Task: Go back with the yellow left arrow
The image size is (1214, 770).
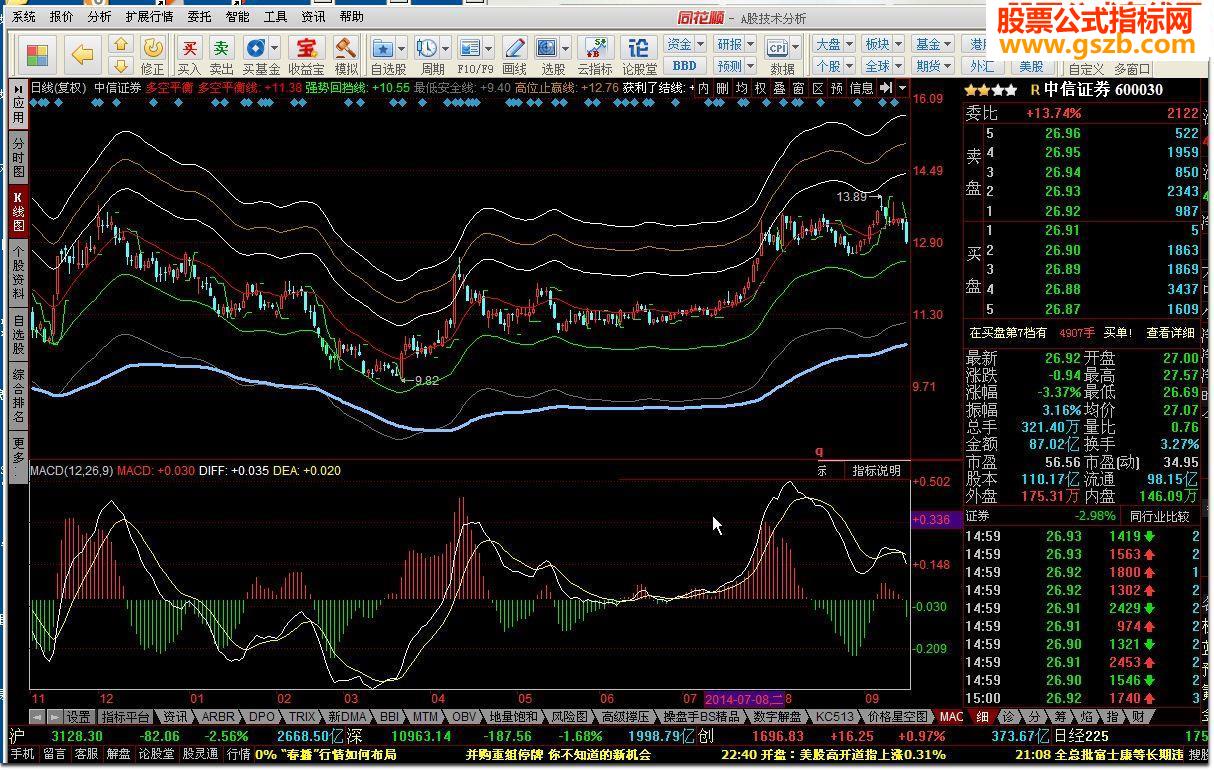Action: [x=83, y=54]
